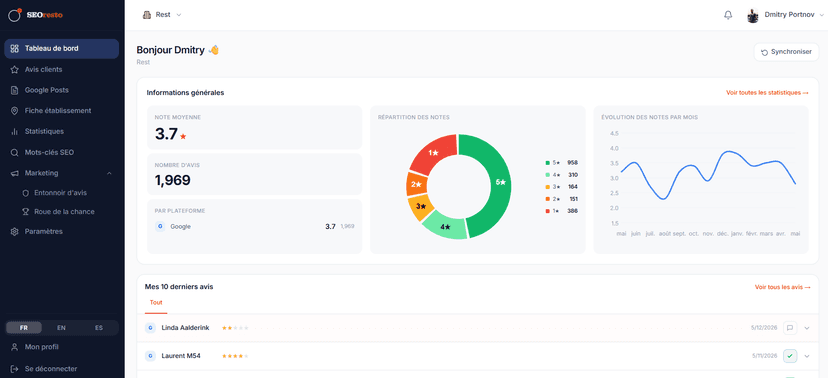Go to Avis clients page
Image resolution: width=828 pixels, height=378 pixels.
pos(61,69)
